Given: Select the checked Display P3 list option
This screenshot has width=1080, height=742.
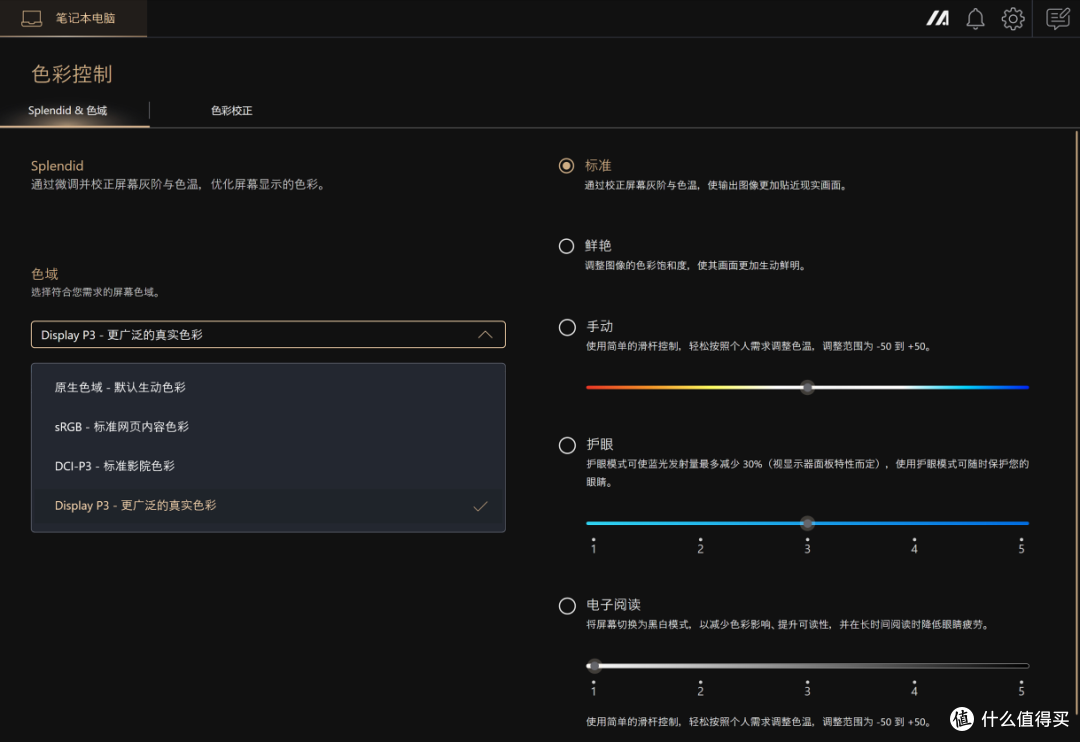Looking at the screenshot, I should pyautogui.click(x=268, y=506).
